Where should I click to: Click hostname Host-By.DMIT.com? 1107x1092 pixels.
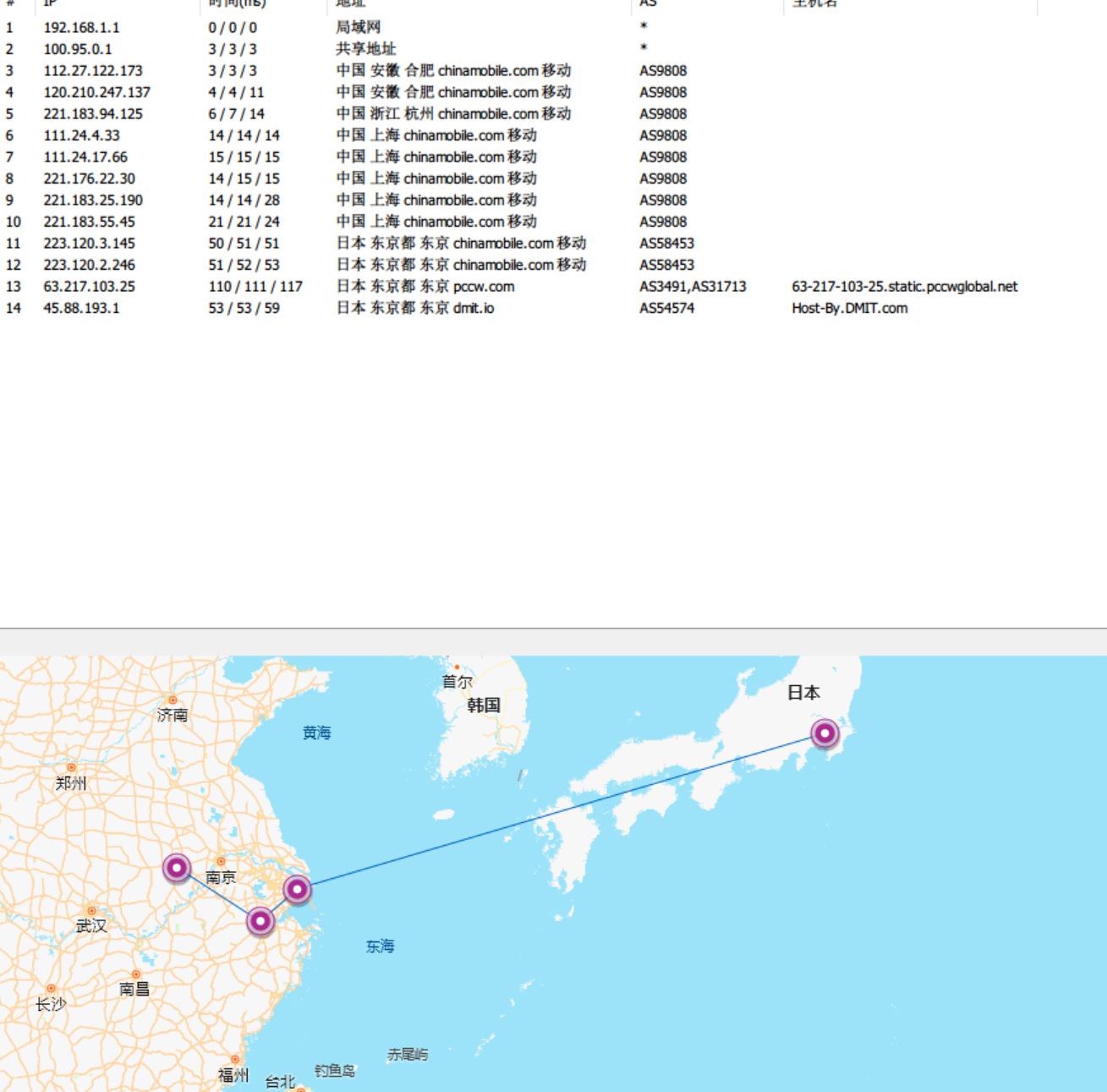pos(849,308)
